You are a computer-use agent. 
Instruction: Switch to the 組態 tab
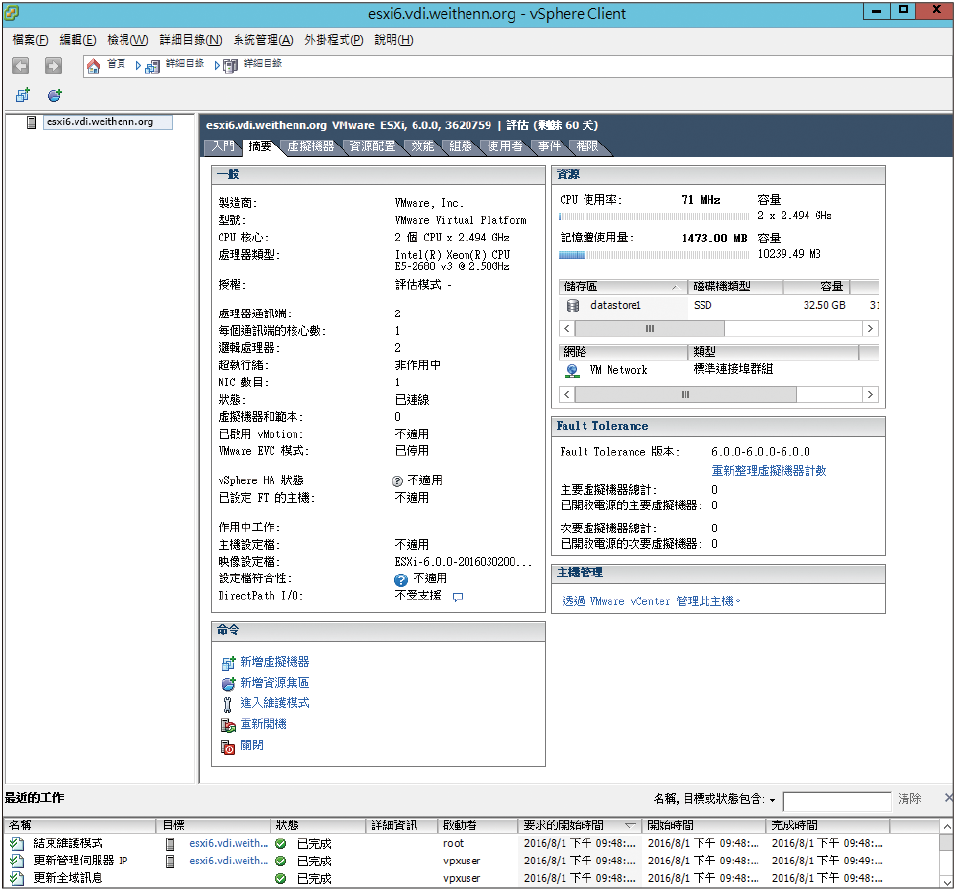(x=460, y=146)
